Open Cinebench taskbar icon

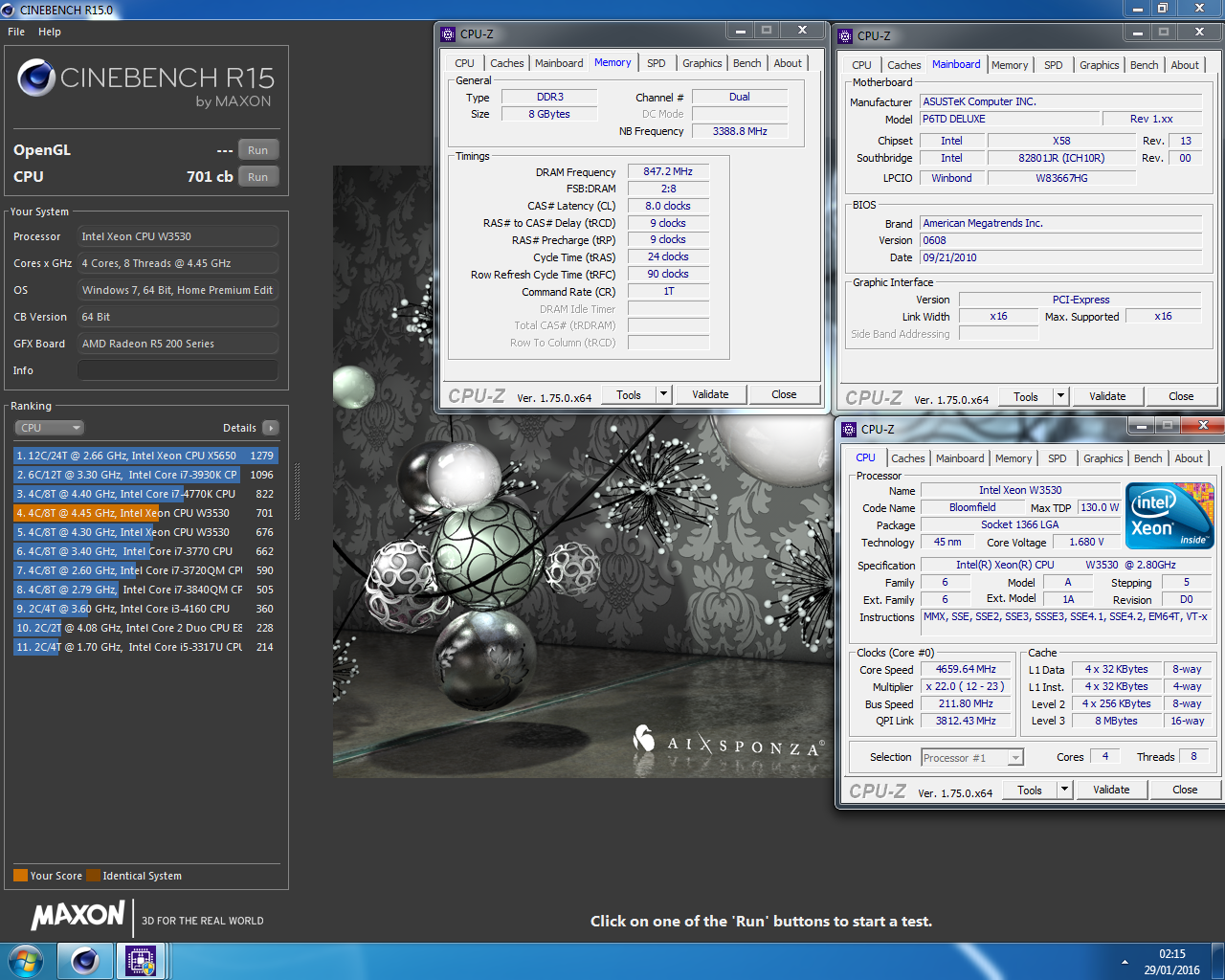(85, 961)
